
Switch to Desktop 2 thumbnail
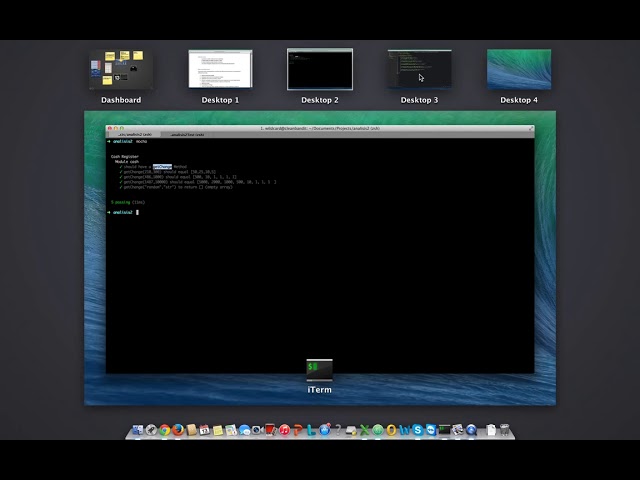point(320,69)
